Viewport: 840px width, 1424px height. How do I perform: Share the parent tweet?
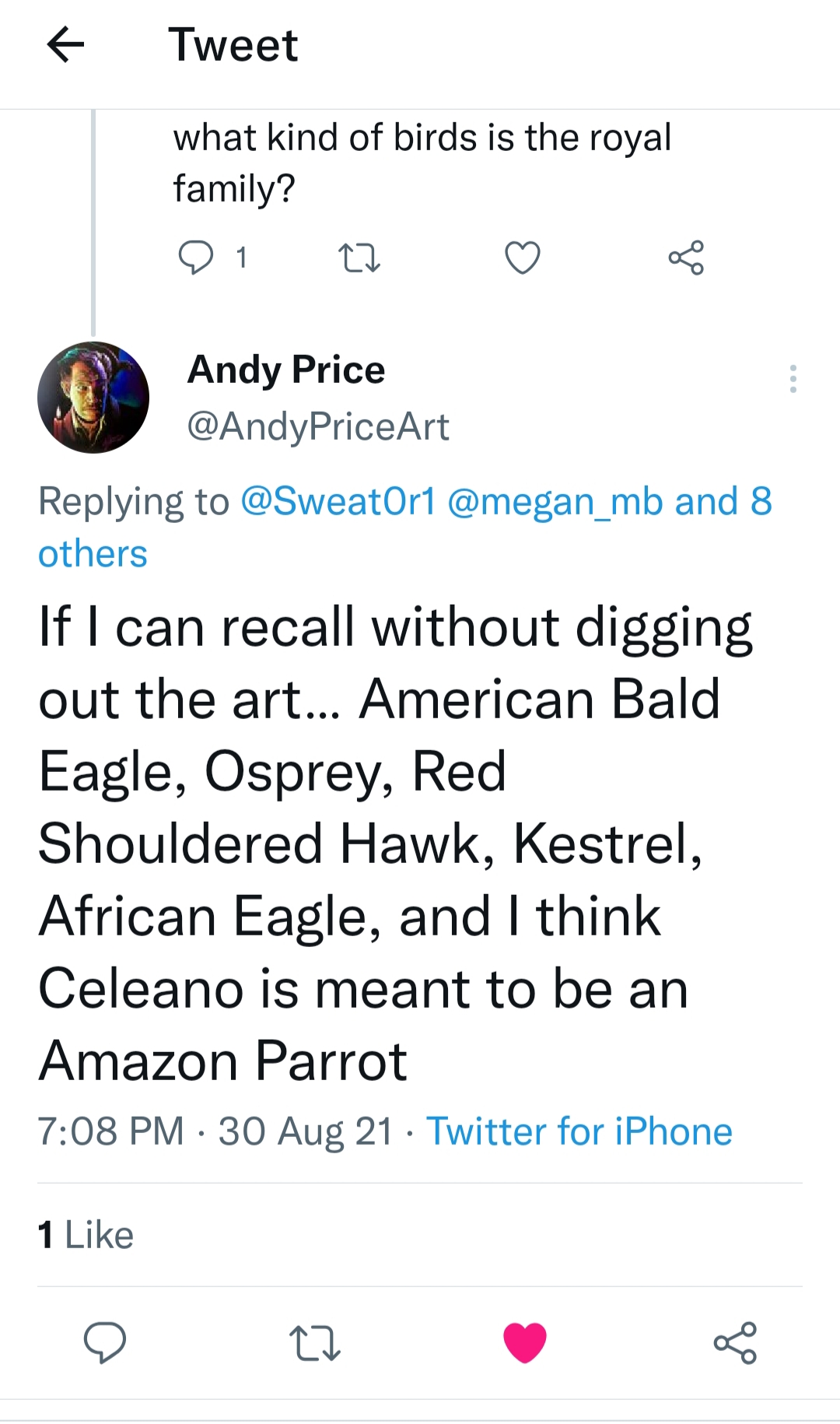(x=686, y=258)
